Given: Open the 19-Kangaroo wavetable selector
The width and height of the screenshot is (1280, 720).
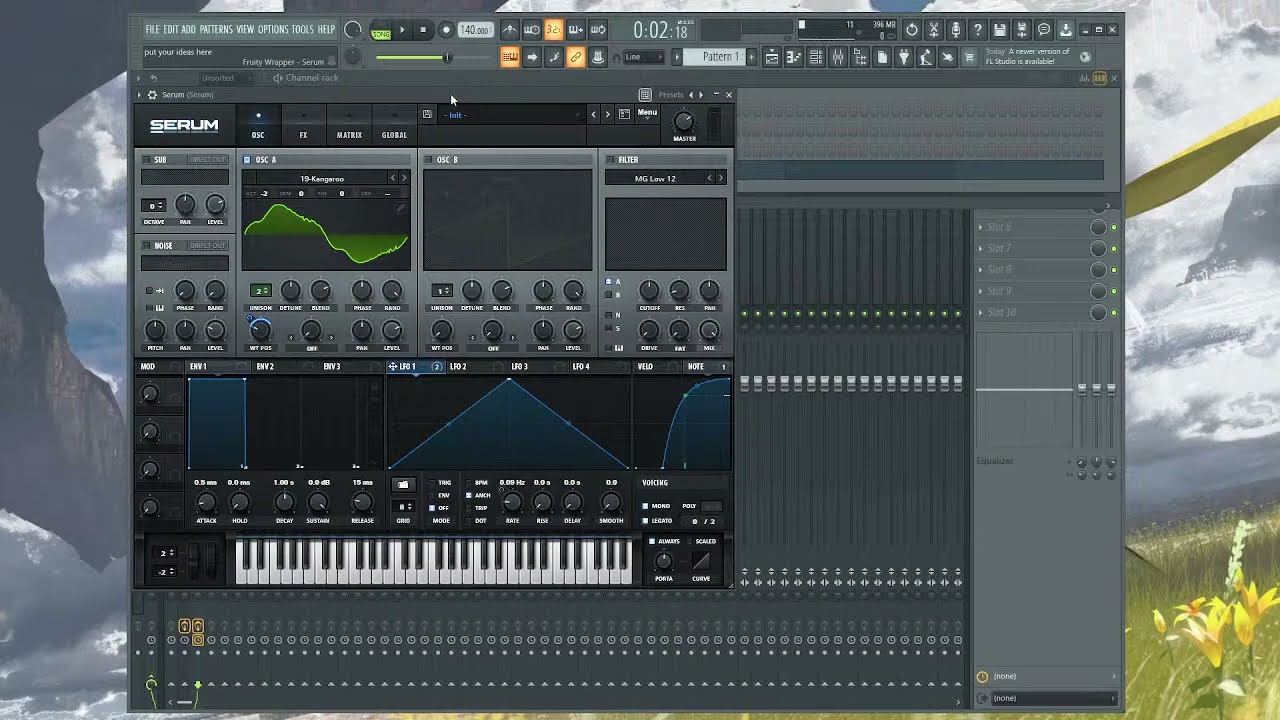Looking at the screenshot, I should 322,178.
